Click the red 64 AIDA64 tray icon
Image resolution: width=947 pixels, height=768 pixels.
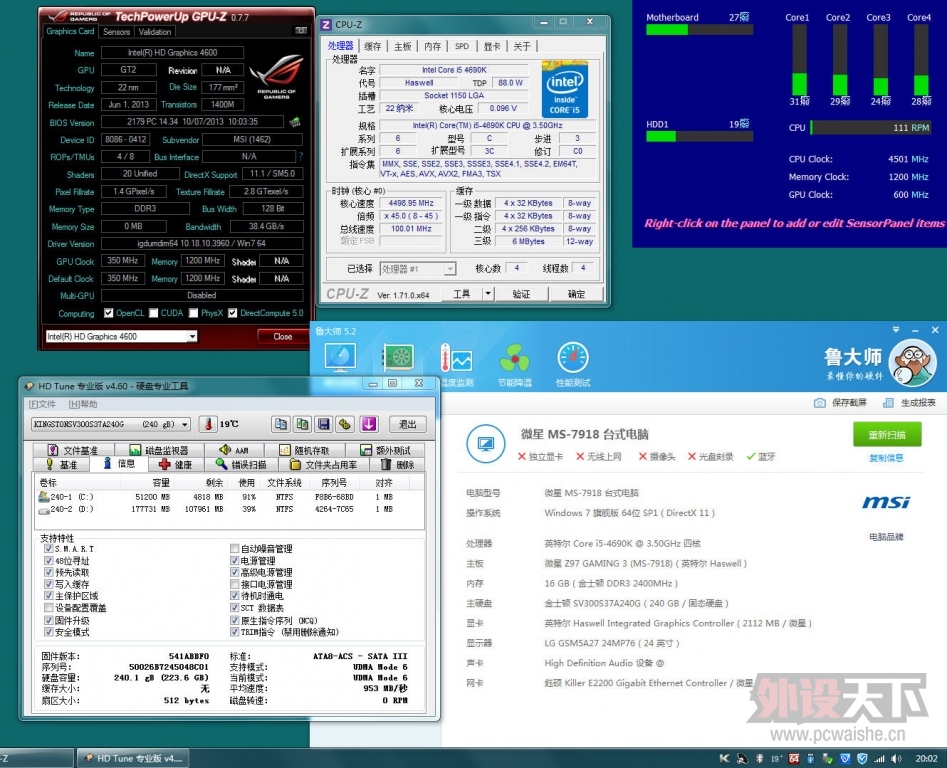794,758
